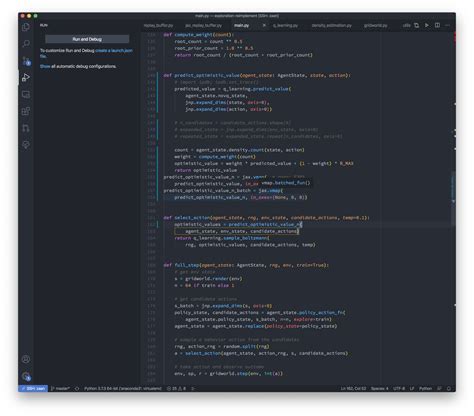Click the def compute_weight line
This screenshot has height=416, width=474.
[199, 35]
